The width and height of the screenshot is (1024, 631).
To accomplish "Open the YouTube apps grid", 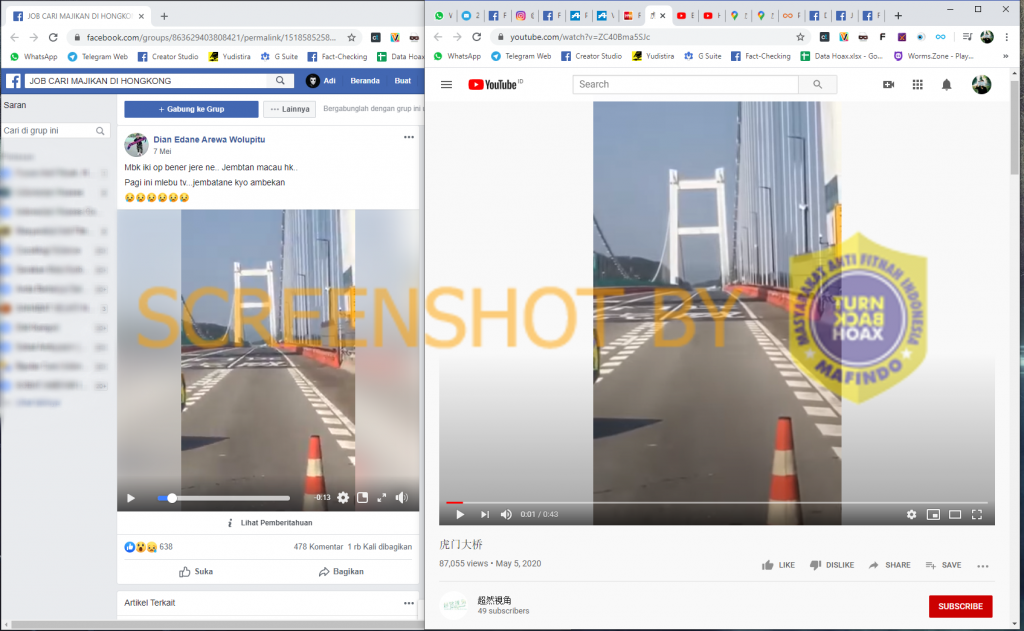I will tap(917, 85).
